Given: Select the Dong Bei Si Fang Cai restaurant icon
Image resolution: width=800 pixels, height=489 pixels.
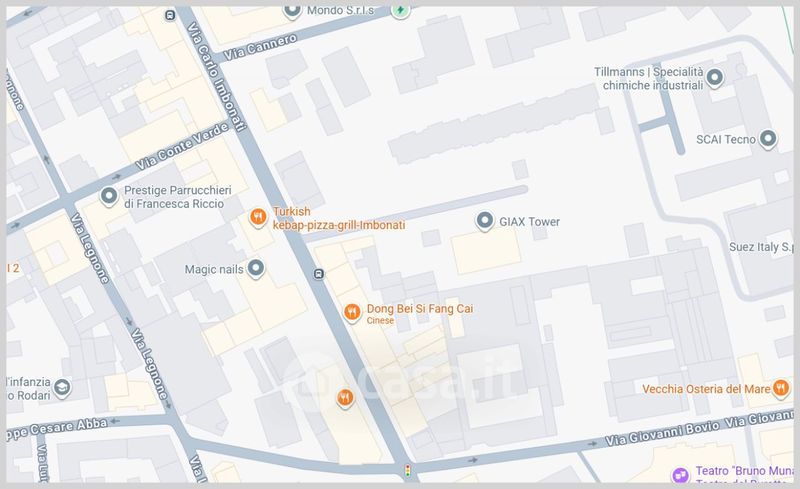Looking at the screenshot, I should point(352,311).
